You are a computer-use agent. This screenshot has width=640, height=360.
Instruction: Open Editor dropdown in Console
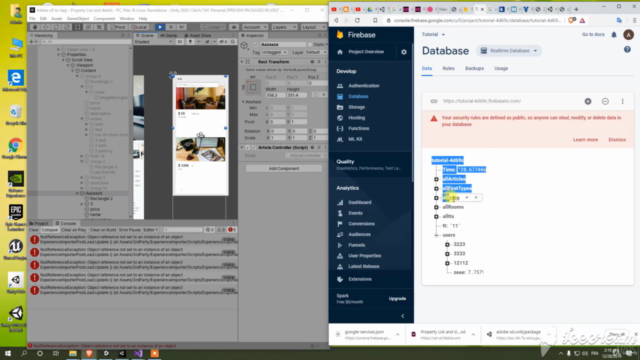tap(150, 230)
